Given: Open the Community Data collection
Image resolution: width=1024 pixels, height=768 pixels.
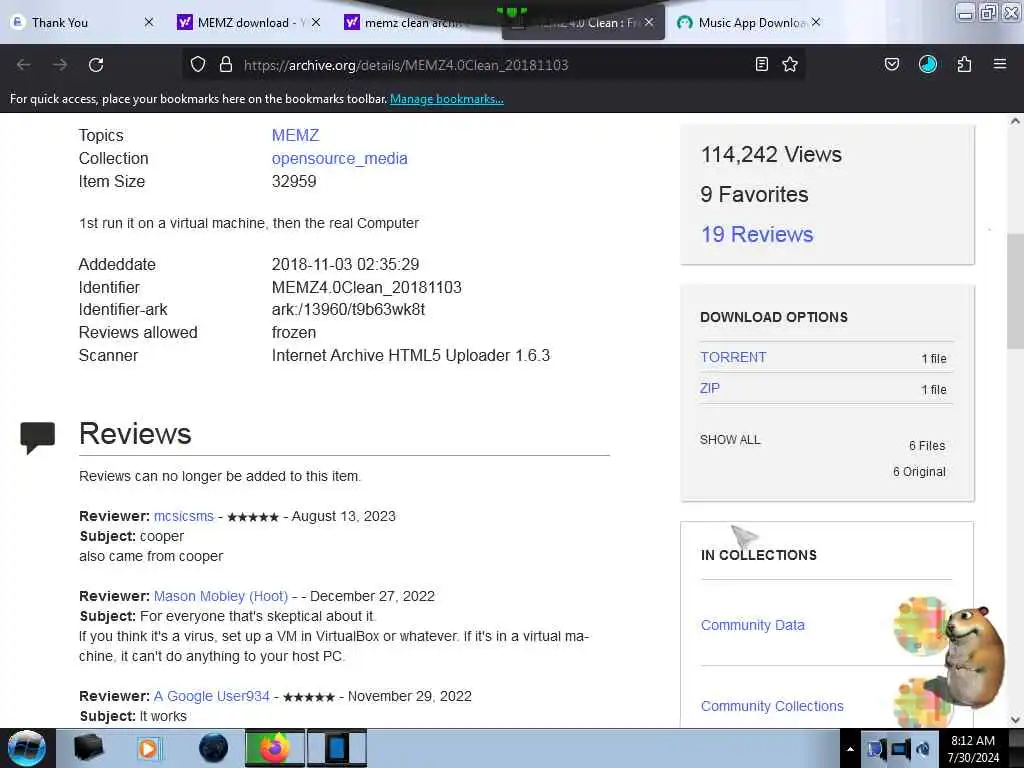Looking at the screenshot, I should tap(752, 625).
